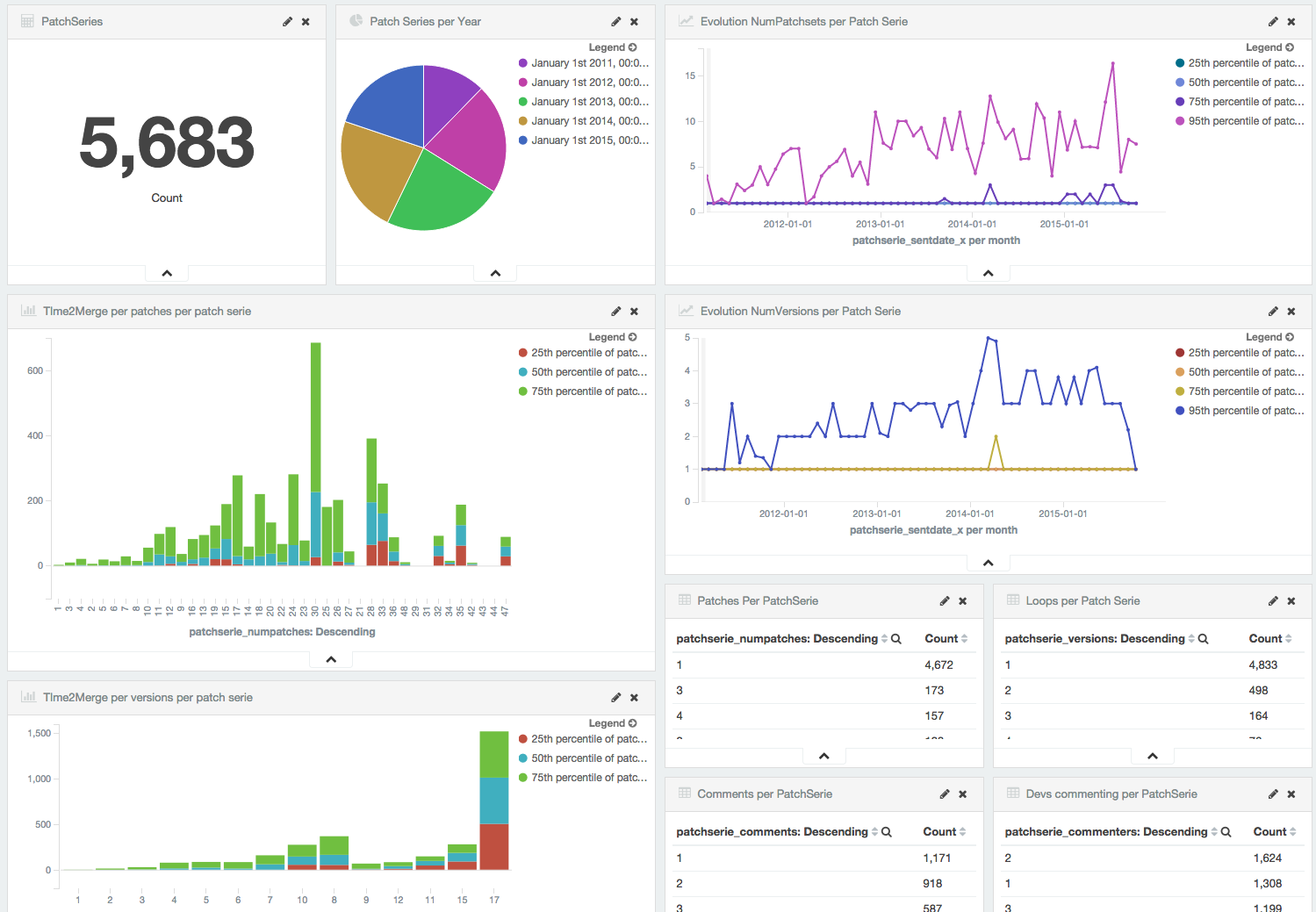Open magnifier filter for patchserie_comments column

click(x=887, y=832)
